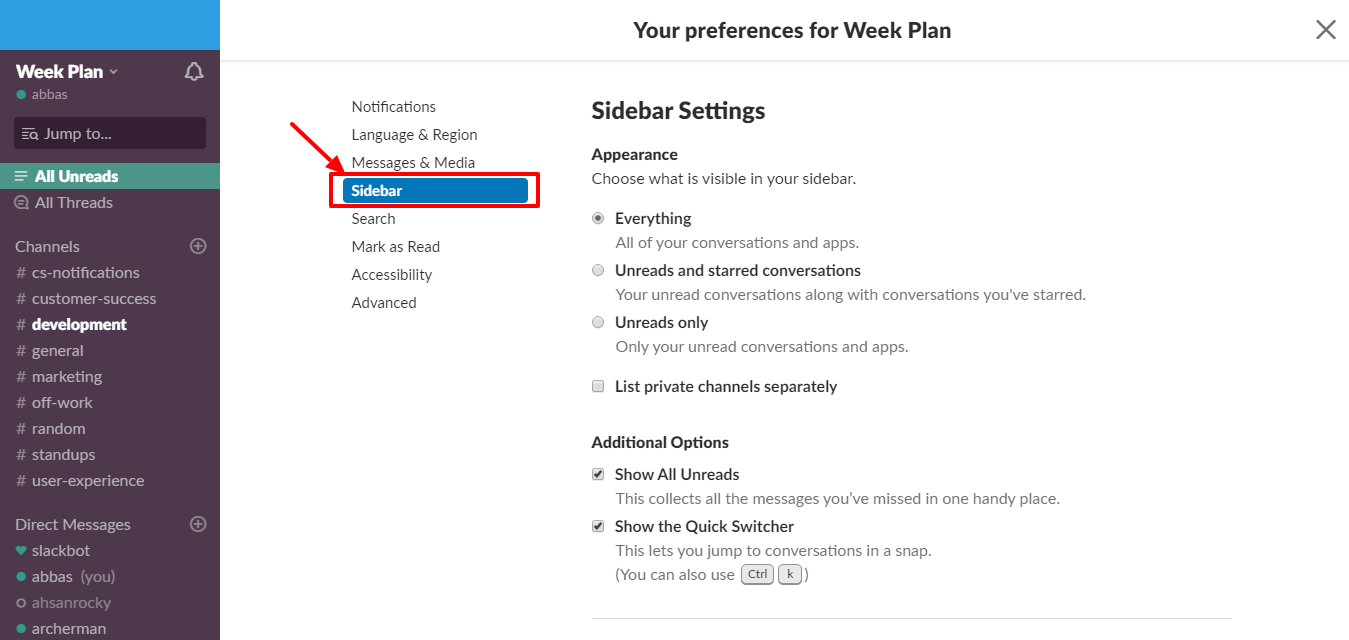Click the All Threads icon
1349x640 pixels.
[x=21, y=202]
